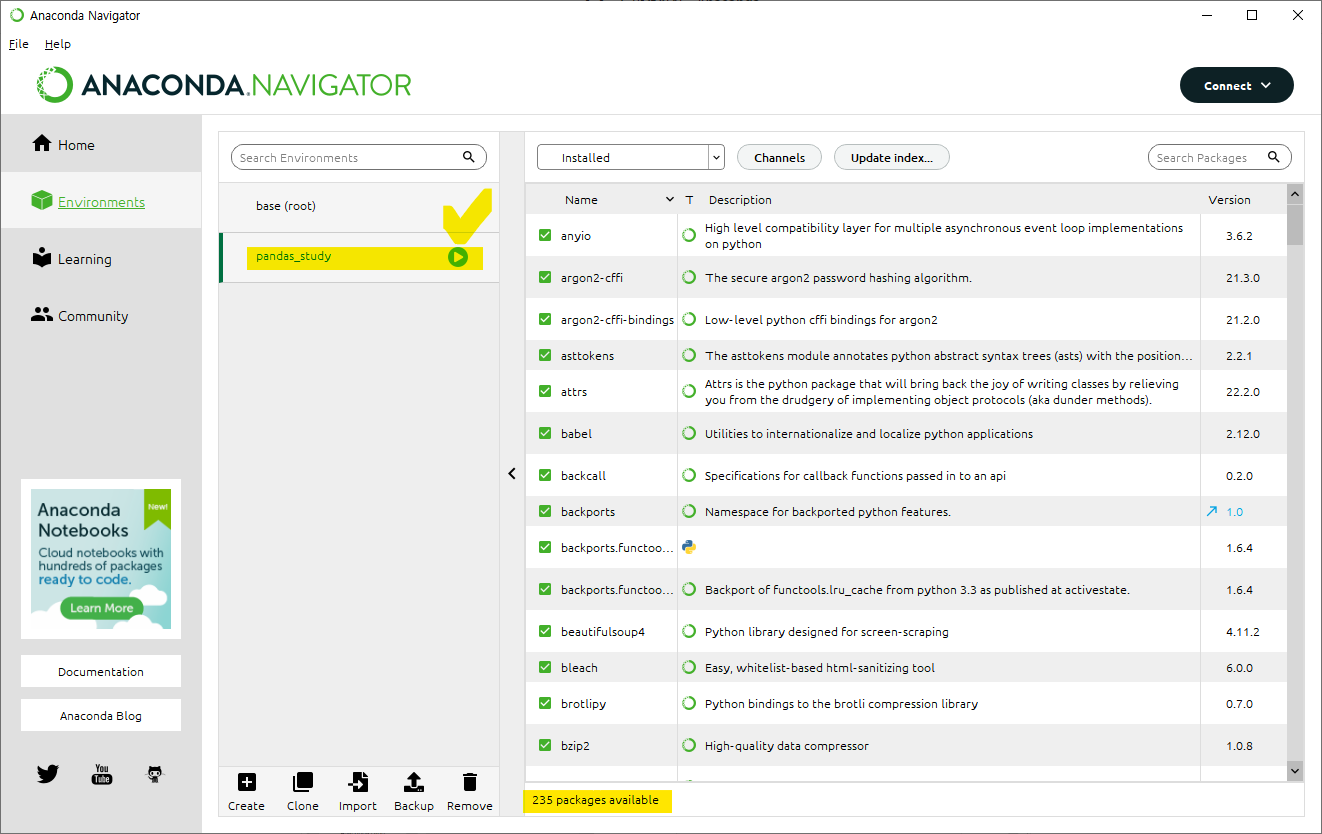Open the File menu
The width and height of the screenshot is (1322, 834).
(x=19, y=44)
